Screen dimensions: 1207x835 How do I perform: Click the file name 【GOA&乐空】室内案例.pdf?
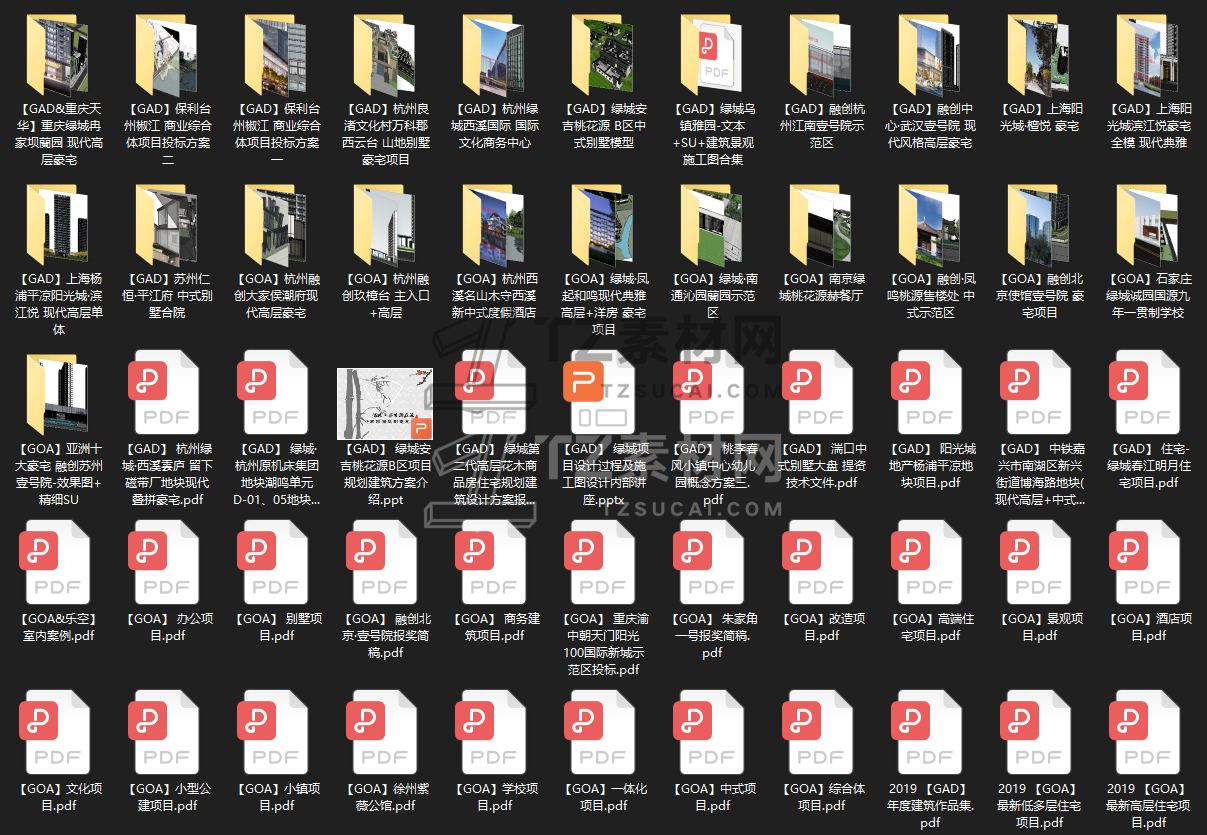pos(59,627)
